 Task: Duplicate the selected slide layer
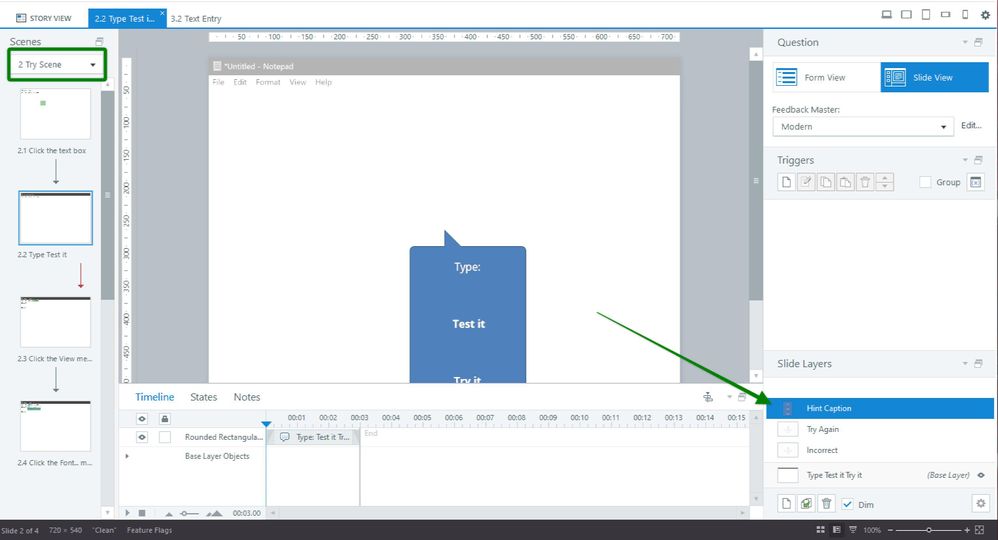pos(806,504)
